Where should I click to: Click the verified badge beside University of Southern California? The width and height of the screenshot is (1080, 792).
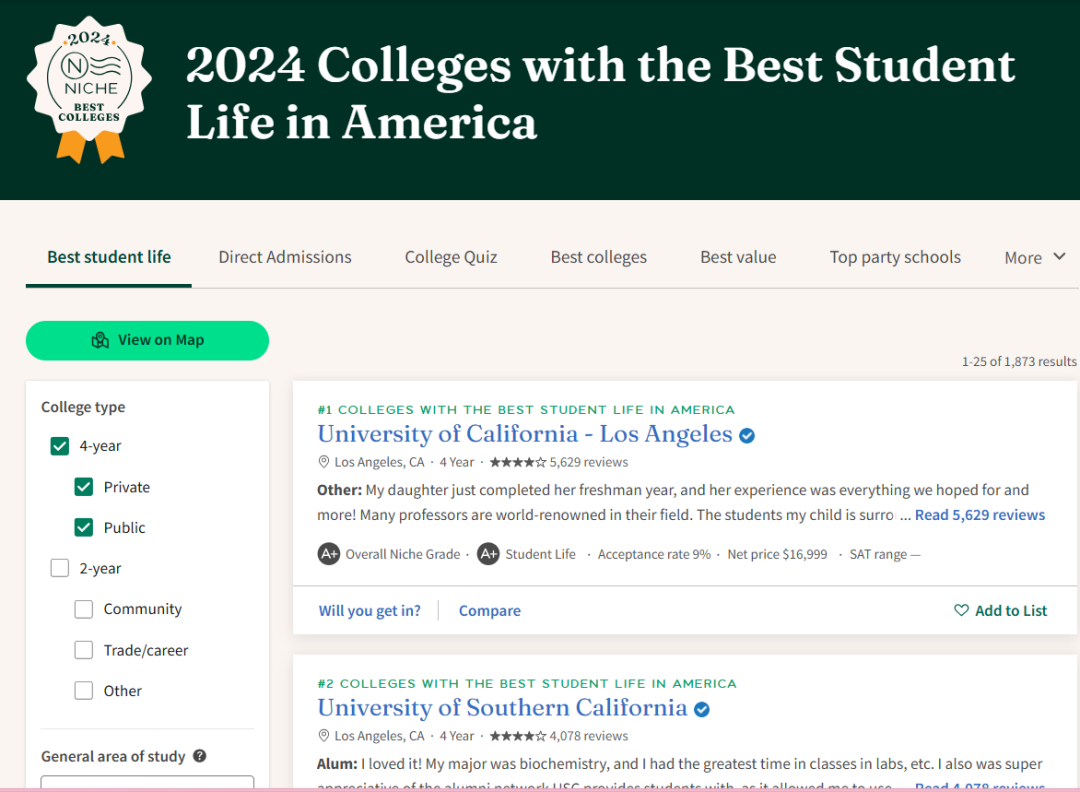(702, 709)
